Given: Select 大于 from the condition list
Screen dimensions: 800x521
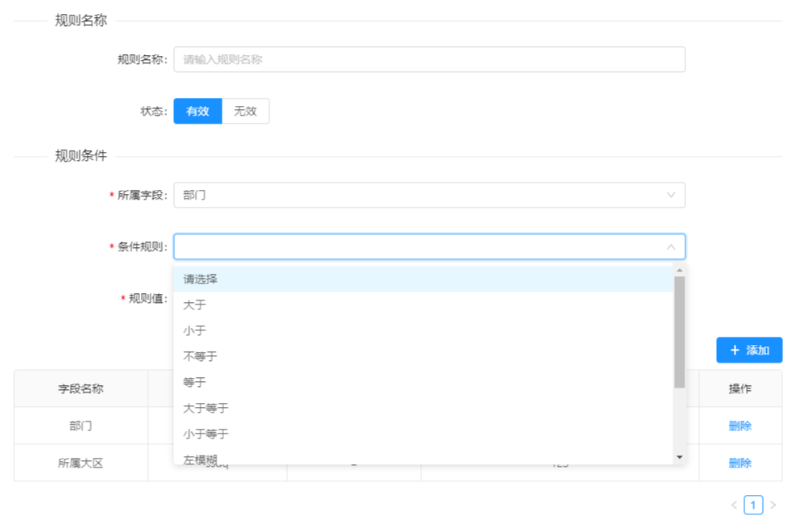Looking at the screenshot, I should [x=423, y=305].
